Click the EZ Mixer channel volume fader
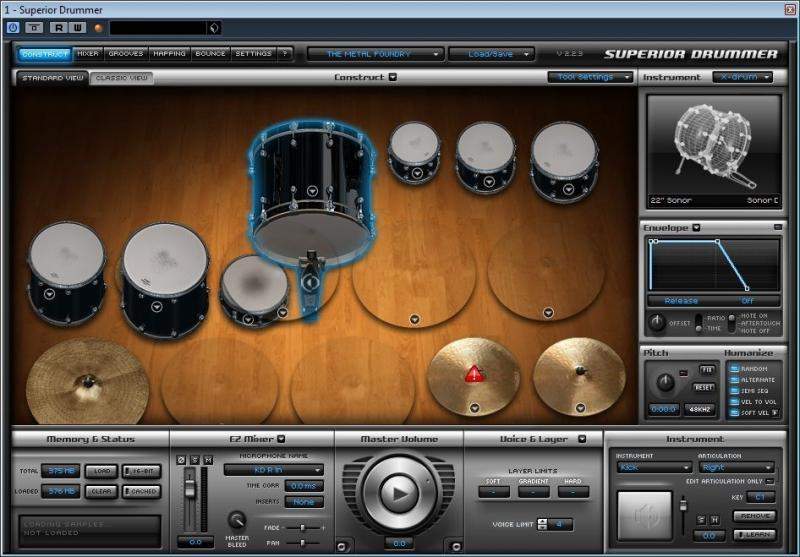 190,488
